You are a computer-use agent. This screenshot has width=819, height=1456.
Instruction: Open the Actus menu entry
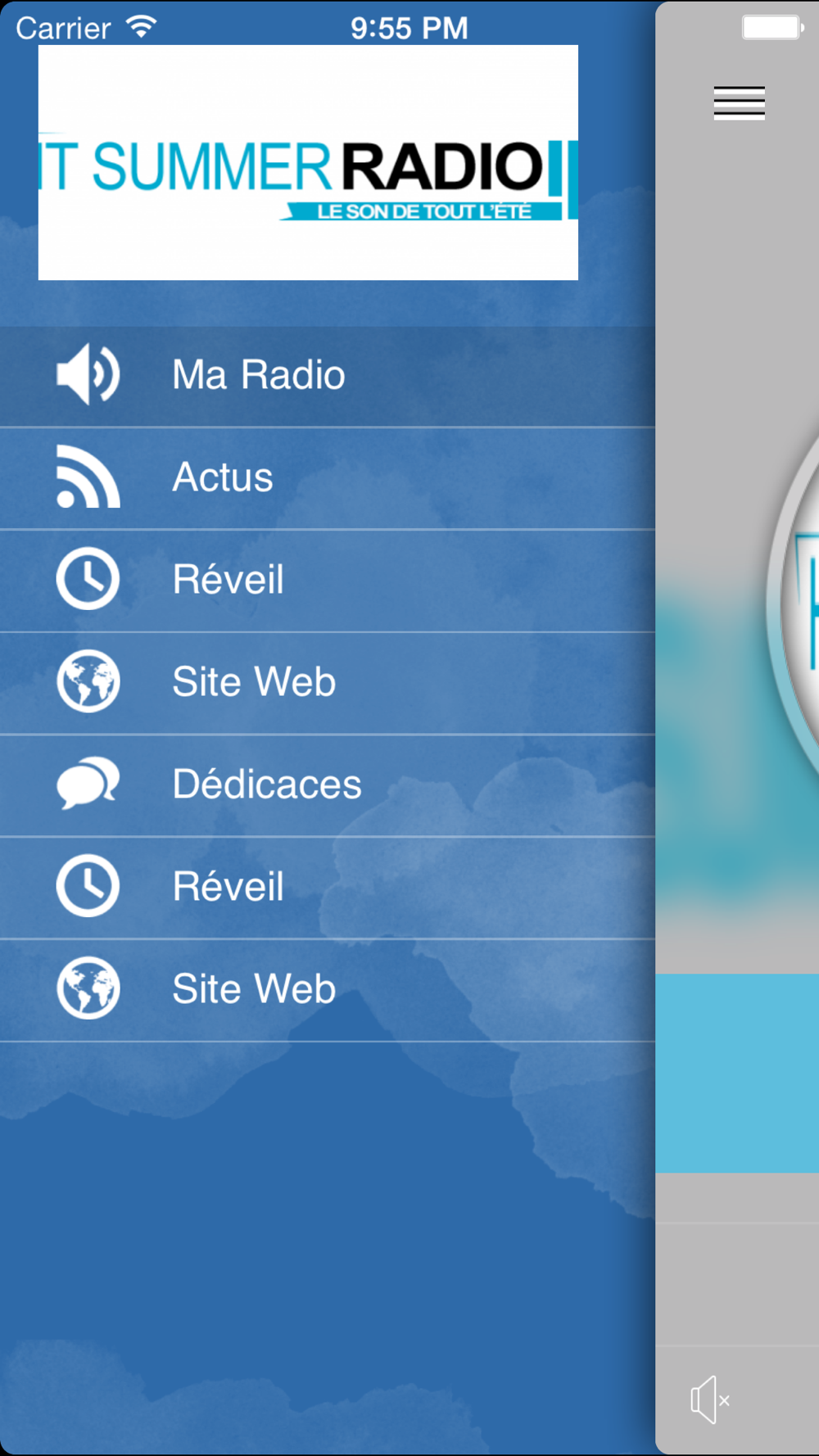[x=328, y=478]
